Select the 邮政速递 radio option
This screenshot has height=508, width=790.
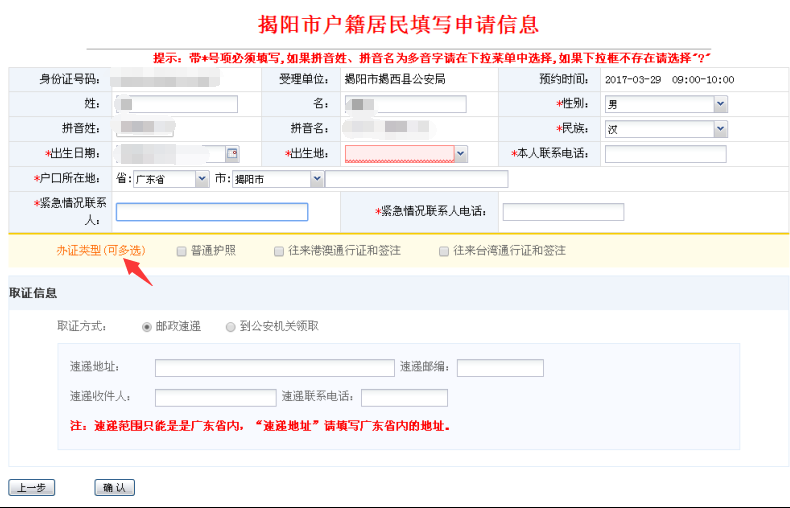coord(147,327)
